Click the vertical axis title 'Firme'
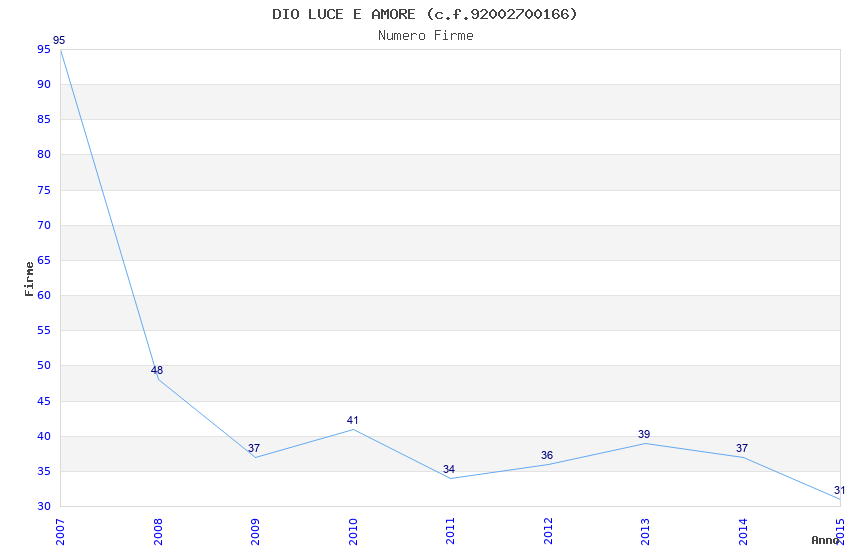This screenshot has width=850, height=550. tap(29, 279)
